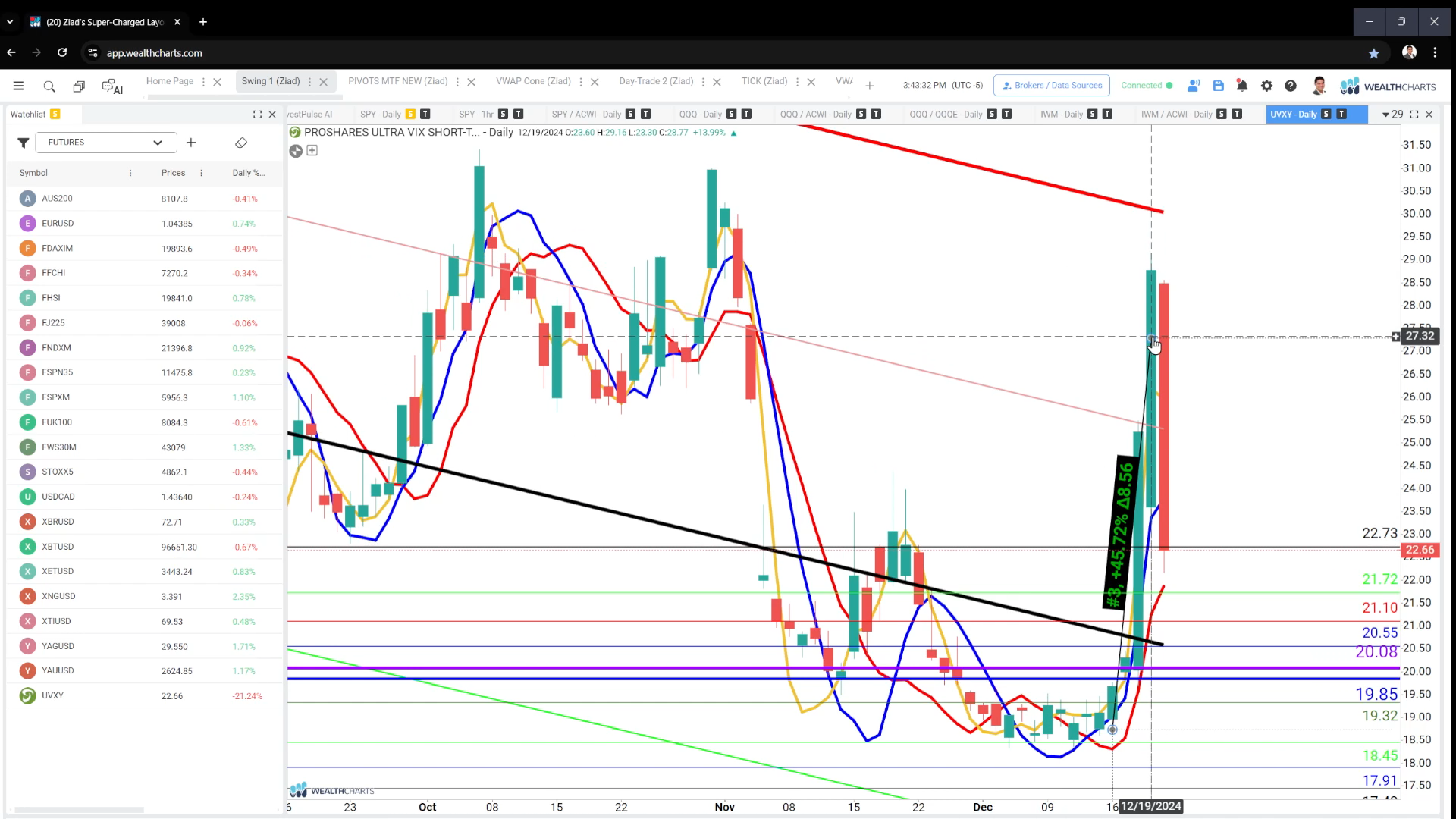Image resolution: width=1456 pixels, height=819 pixels.
Task: Select the QQQ / QQQE - Daily chart tab
Action: tap(946, 115)
